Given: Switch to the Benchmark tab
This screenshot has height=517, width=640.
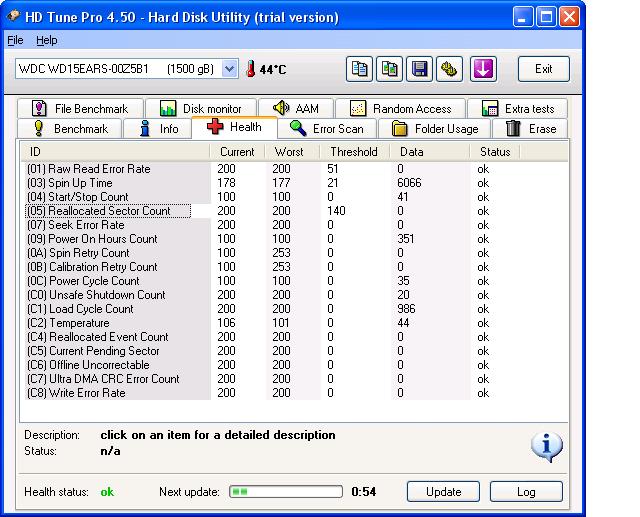Looking at the screenshot, I should tap(70, 129).
